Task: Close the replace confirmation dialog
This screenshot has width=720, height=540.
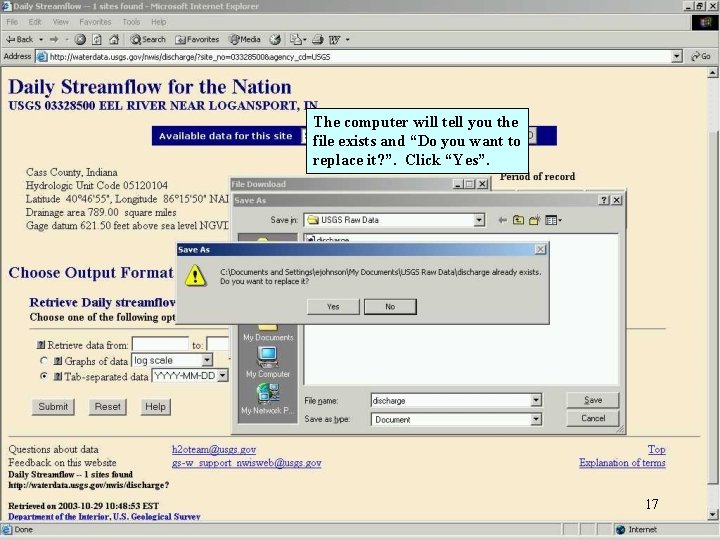Action: pyautogui.click(x=540, y=249)
